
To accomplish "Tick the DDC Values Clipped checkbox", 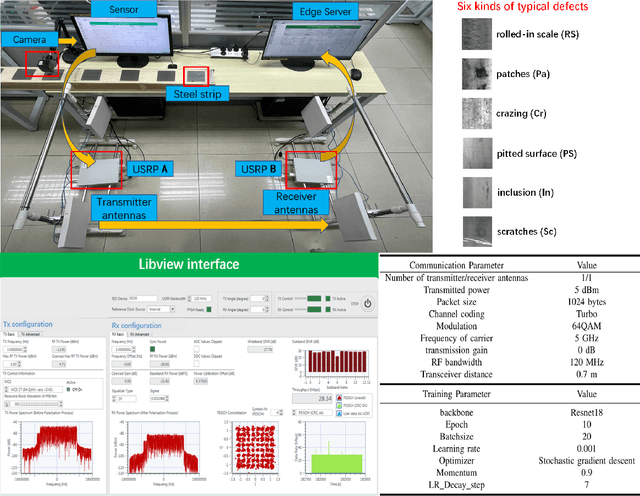I will [196, 363].
